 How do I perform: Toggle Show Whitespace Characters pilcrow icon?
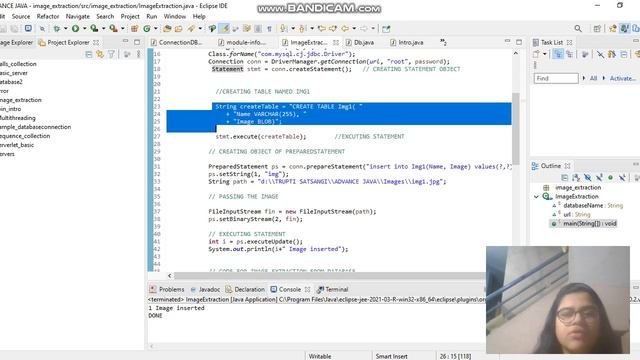point(269,29)
